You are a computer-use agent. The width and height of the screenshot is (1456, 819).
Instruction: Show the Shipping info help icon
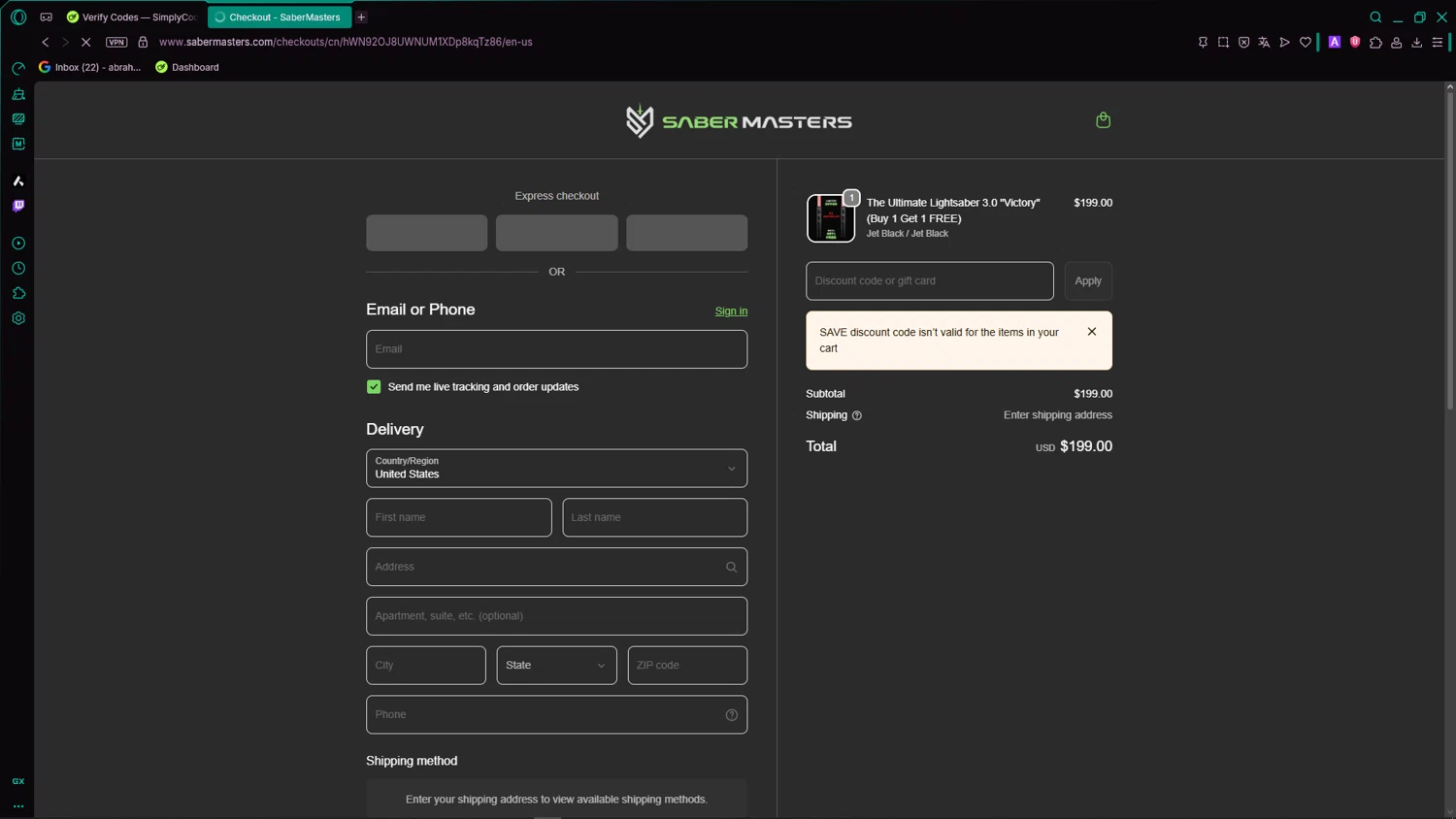pos(857,415)
